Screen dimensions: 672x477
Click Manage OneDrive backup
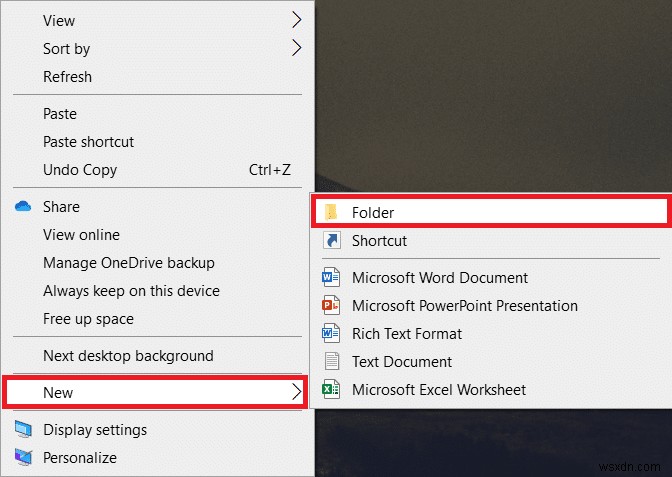point(129,263)
